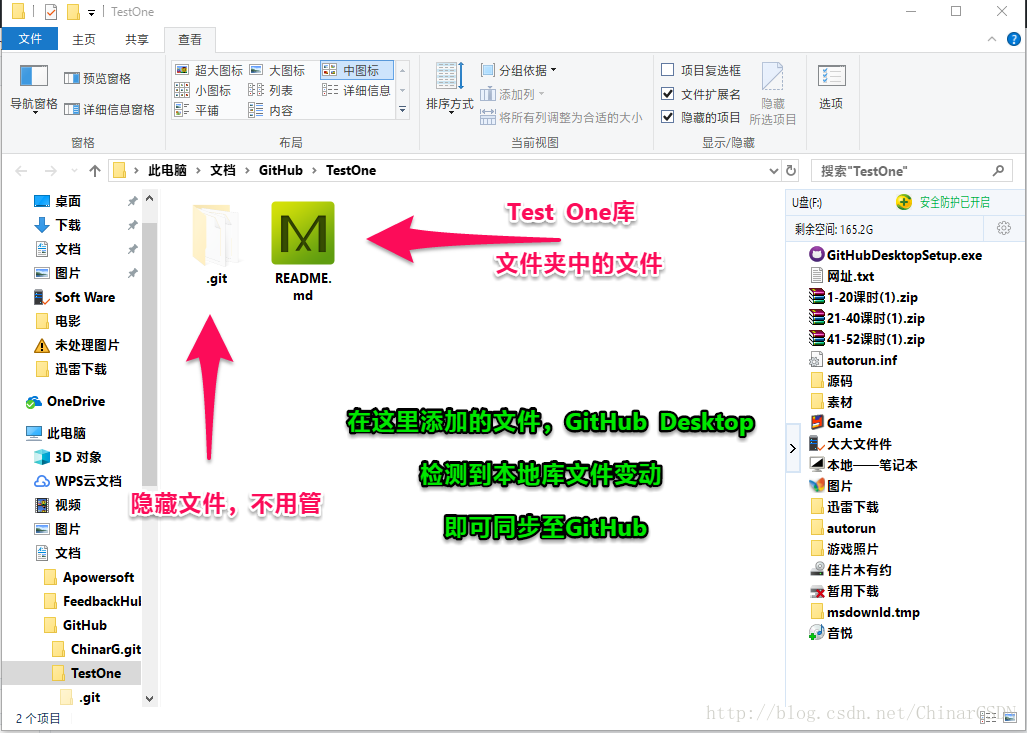The width and height of the screenshot is (1027, 733).
Task: Open the README.md file icon
Action: [x=303, y=233]
